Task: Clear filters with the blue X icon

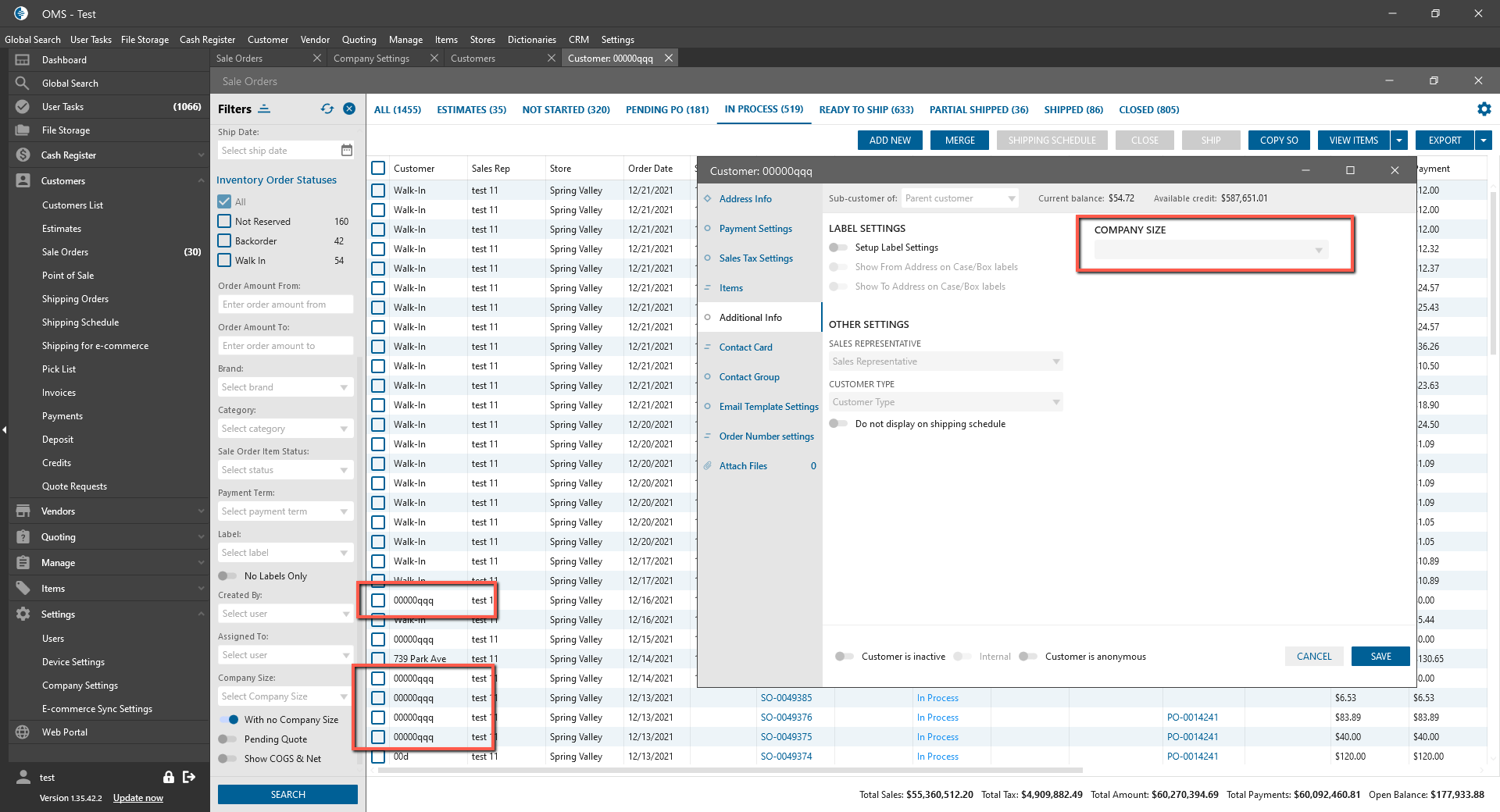Action: (x=349, y=109)
